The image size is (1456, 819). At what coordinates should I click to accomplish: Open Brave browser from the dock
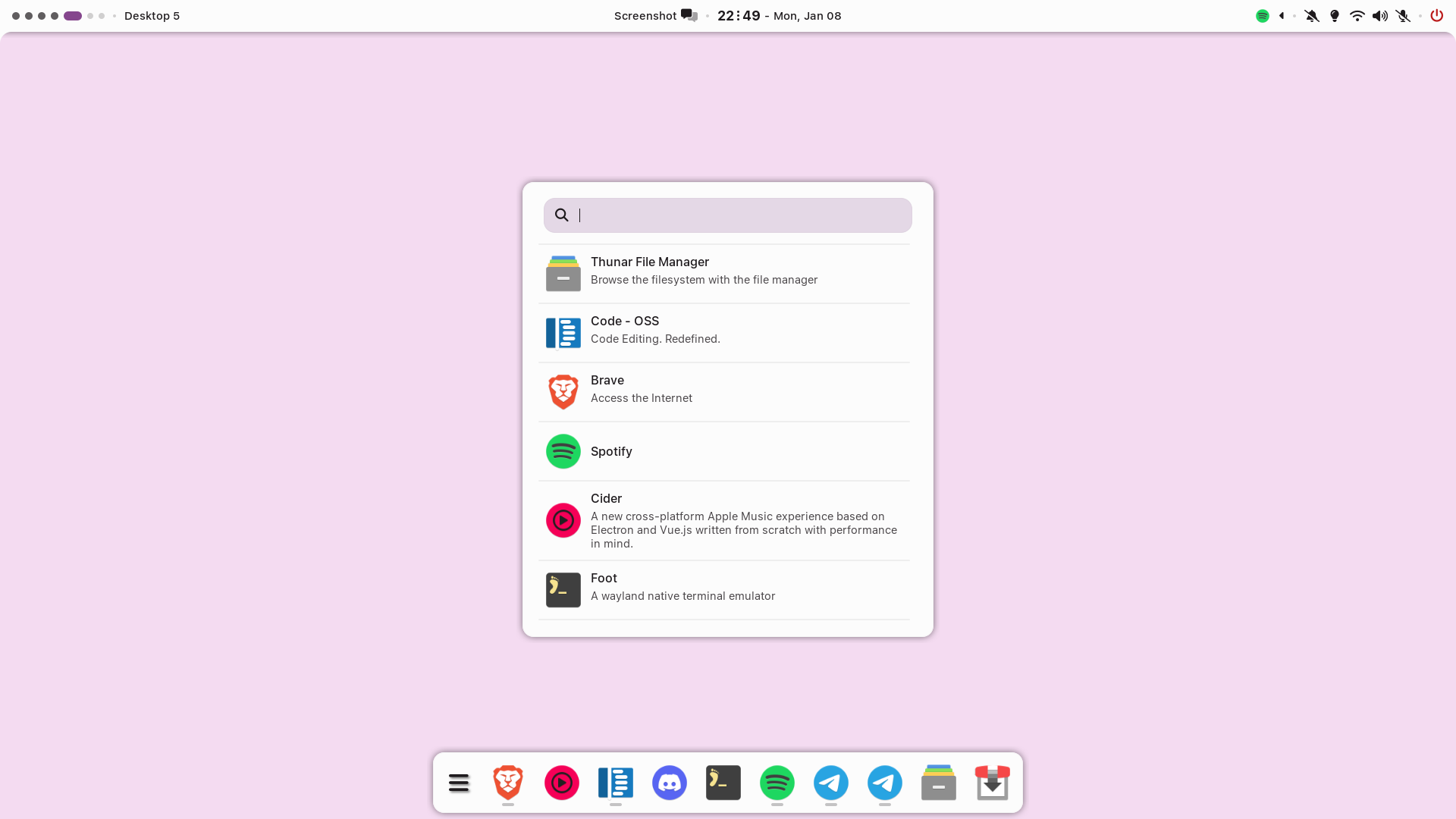click(508, 783)
